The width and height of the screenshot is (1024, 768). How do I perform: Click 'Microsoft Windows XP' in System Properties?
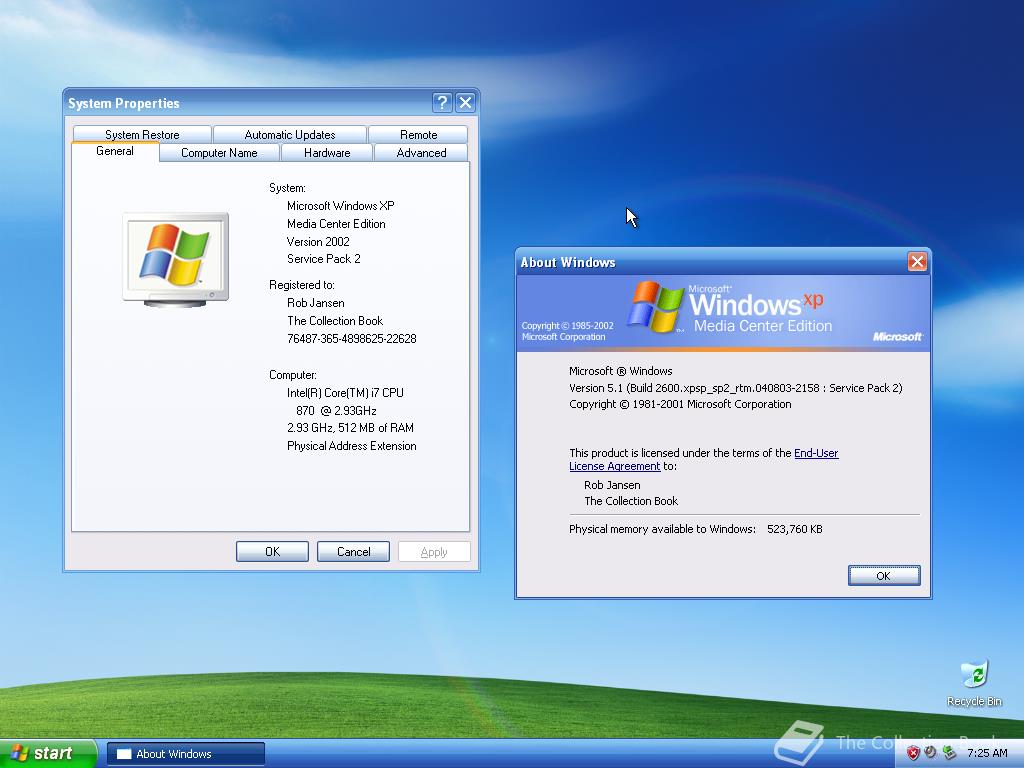click(x=340, y=206)
